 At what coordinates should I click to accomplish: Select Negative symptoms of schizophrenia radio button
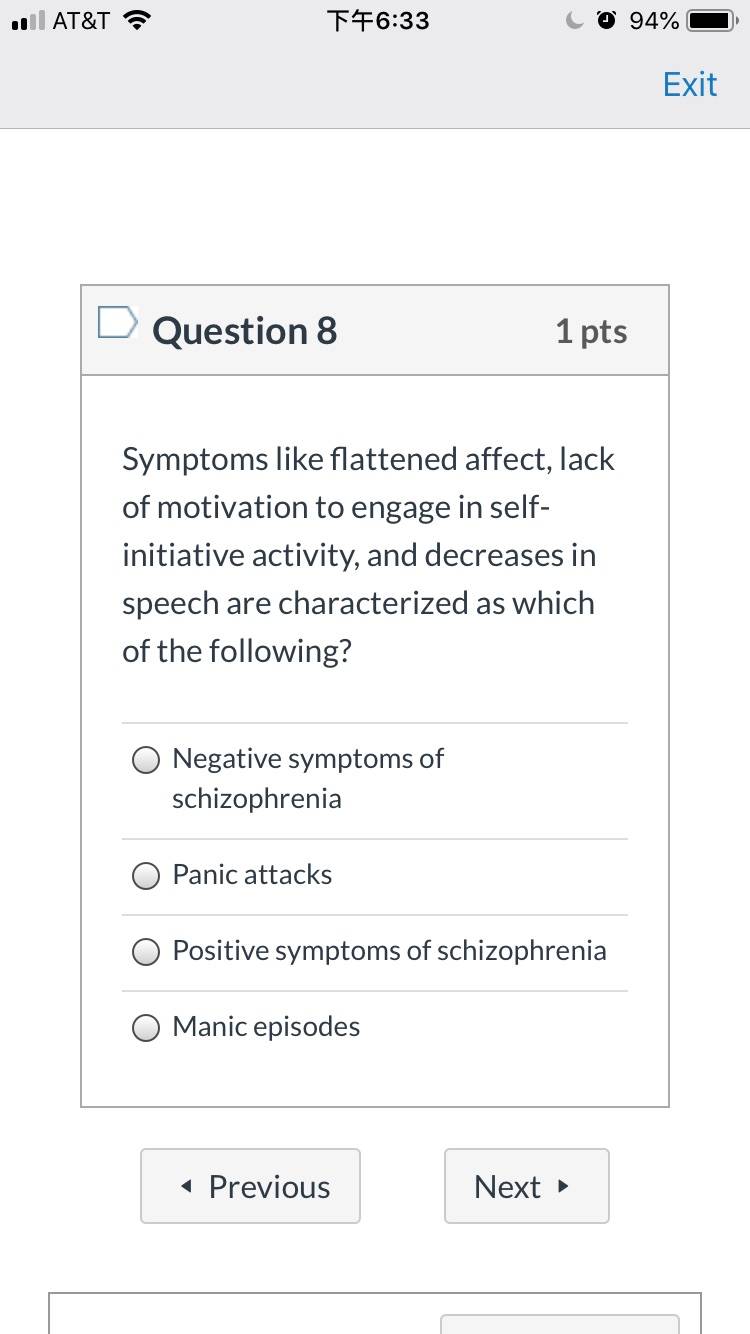[x=147, y=761]
